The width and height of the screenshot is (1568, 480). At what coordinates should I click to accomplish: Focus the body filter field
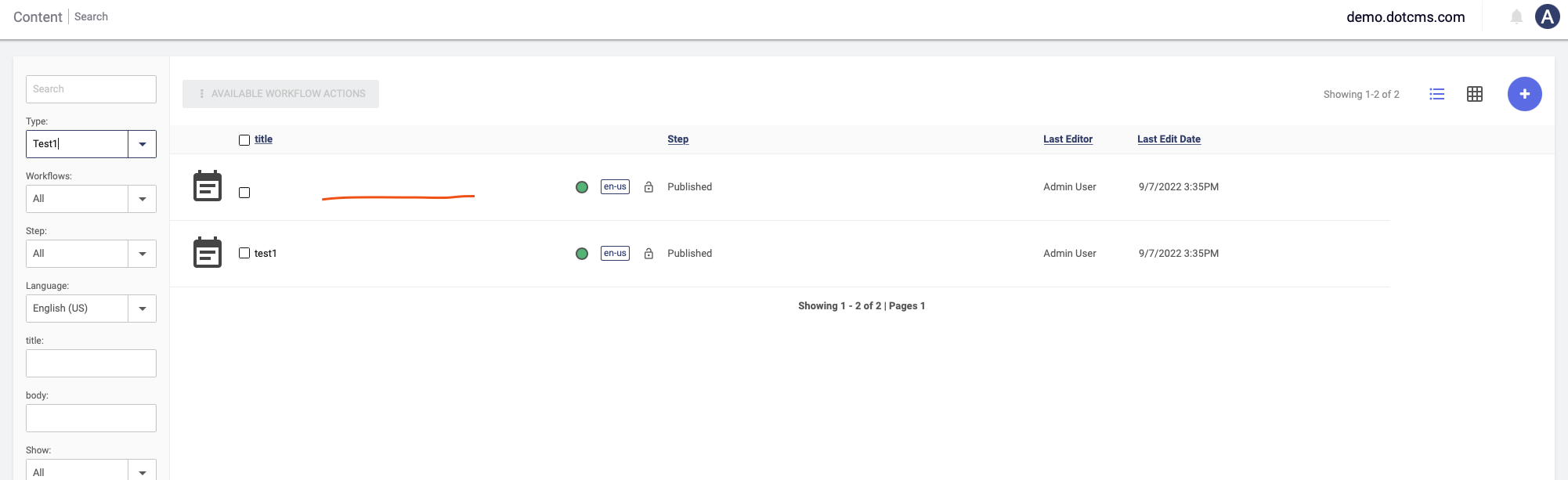(x=91, y=418)
